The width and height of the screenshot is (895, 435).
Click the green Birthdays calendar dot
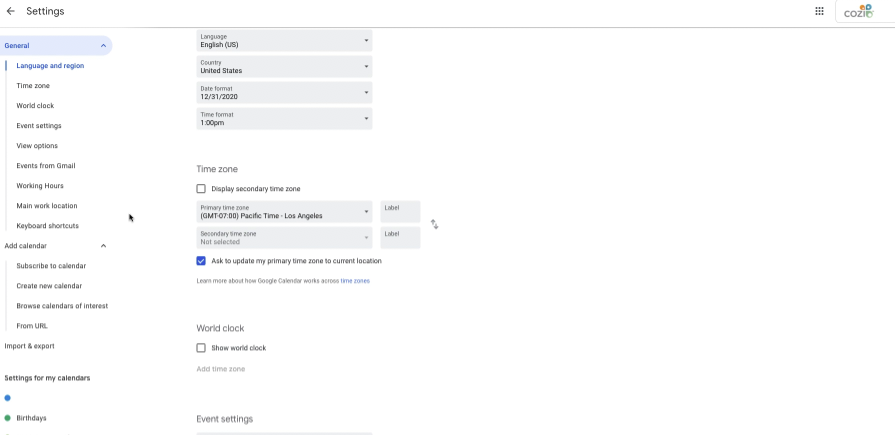(x=7, y=418)
